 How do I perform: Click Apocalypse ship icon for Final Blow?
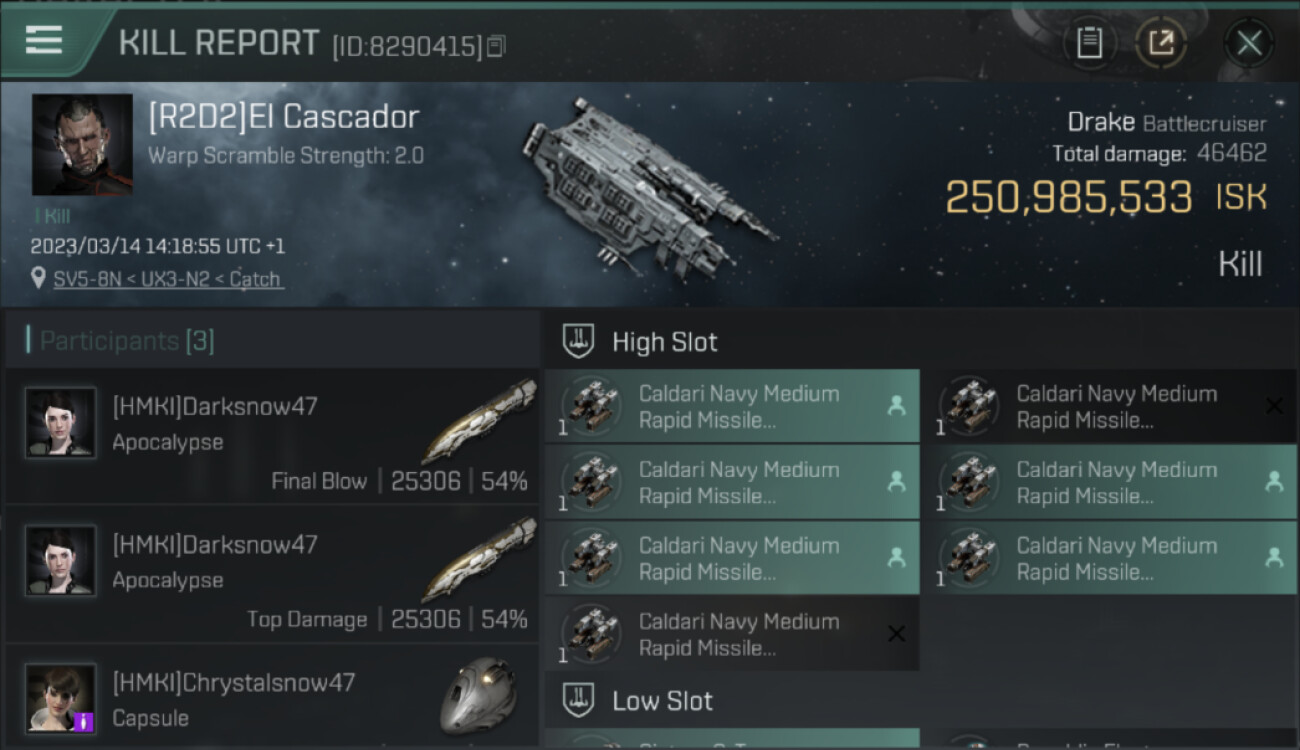pos(478,421)
